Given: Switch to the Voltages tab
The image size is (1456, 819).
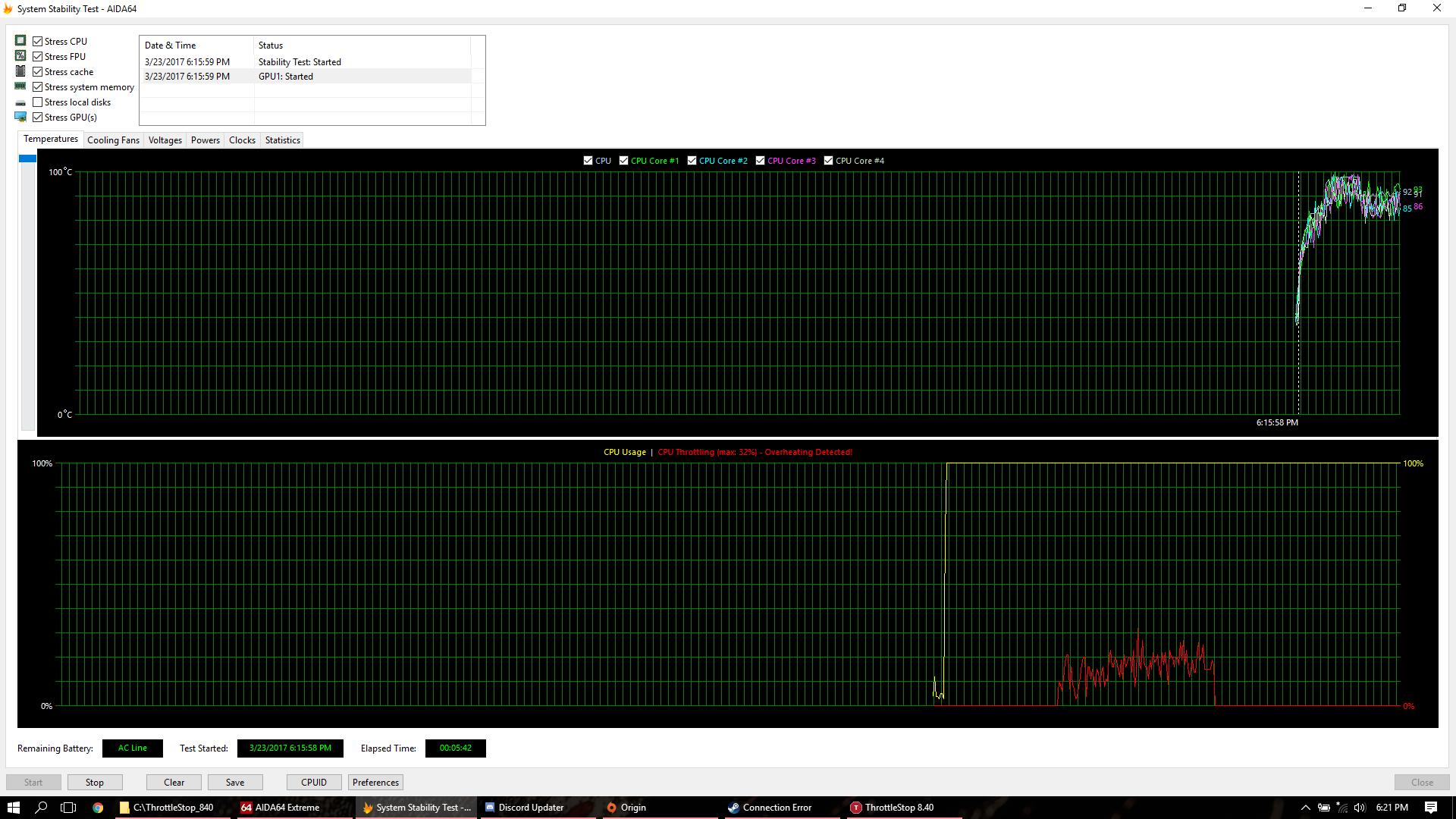Looking at the screenshot, I should [165, 140].
